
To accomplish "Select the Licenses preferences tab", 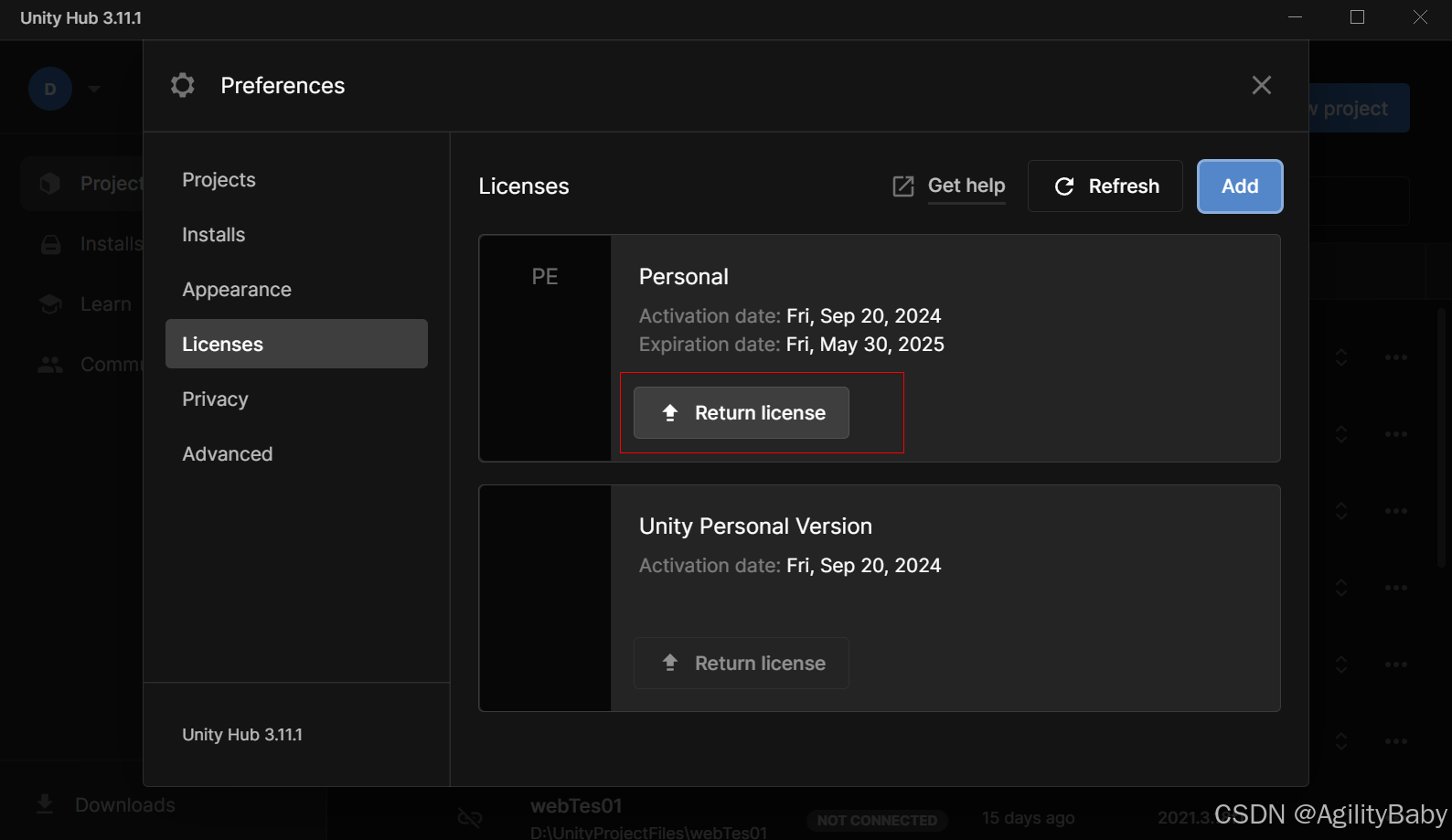I will coord(296,344).
